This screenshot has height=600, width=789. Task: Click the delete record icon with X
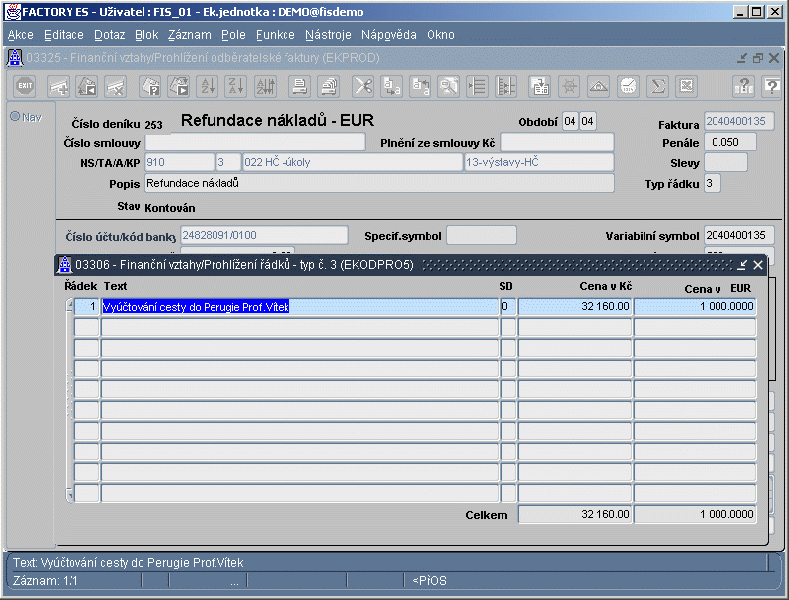(115, 86)
